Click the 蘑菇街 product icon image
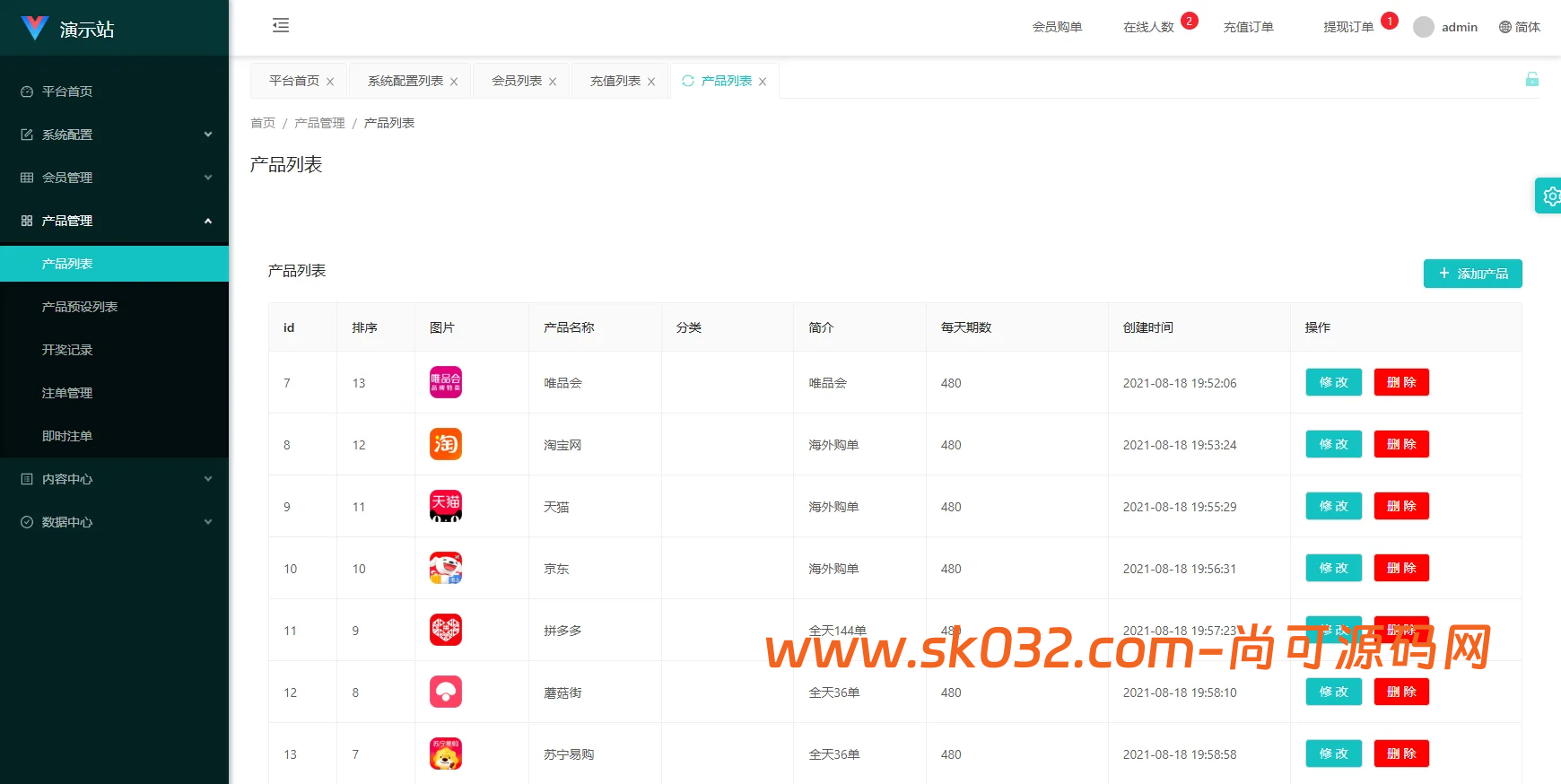Screen dimensions: 1561x784 (x=446, y=692)
